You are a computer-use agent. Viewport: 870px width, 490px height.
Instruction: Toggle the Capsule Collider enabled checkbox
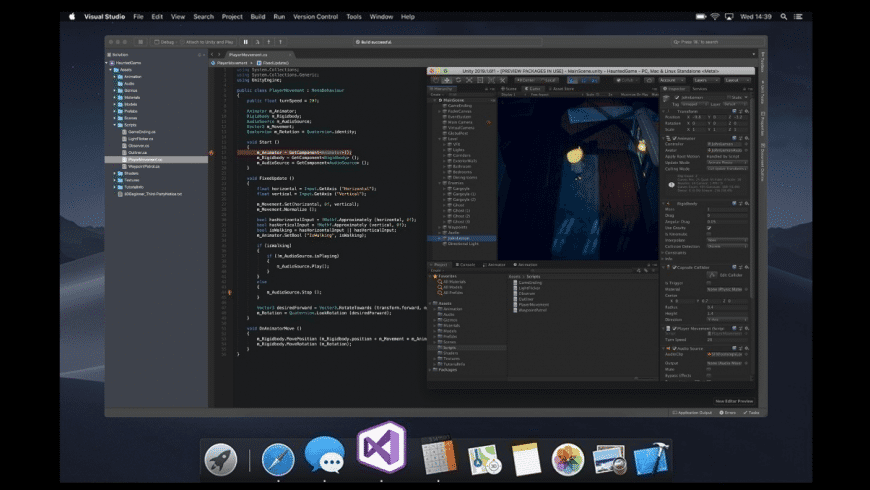674,267
